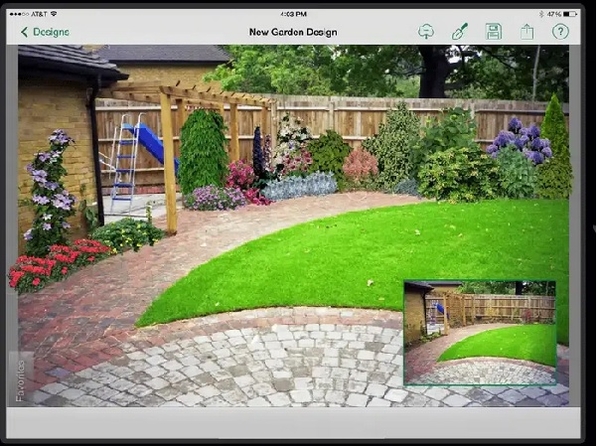Open the Favorites side tab
This screenshot has width=600, height=447.
click(21, 380)
